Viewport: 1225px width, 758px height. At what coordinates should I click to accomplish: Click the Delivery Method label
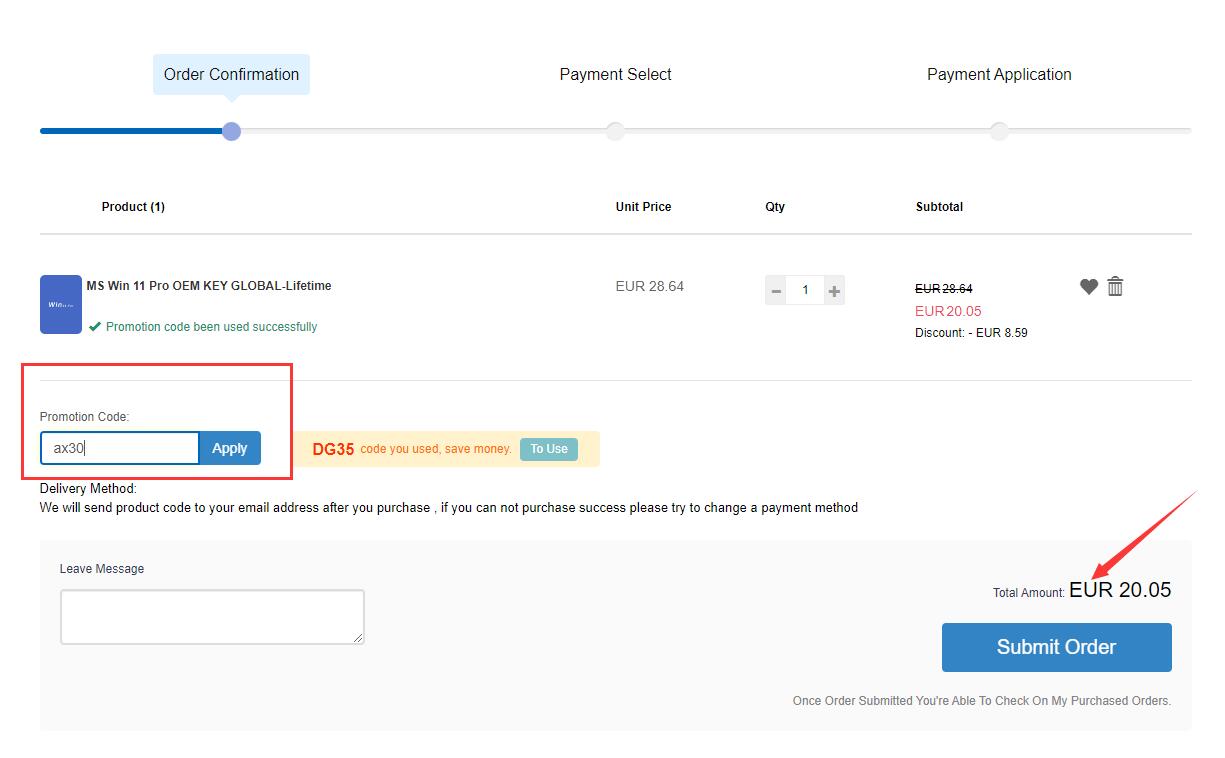(88, 489)
